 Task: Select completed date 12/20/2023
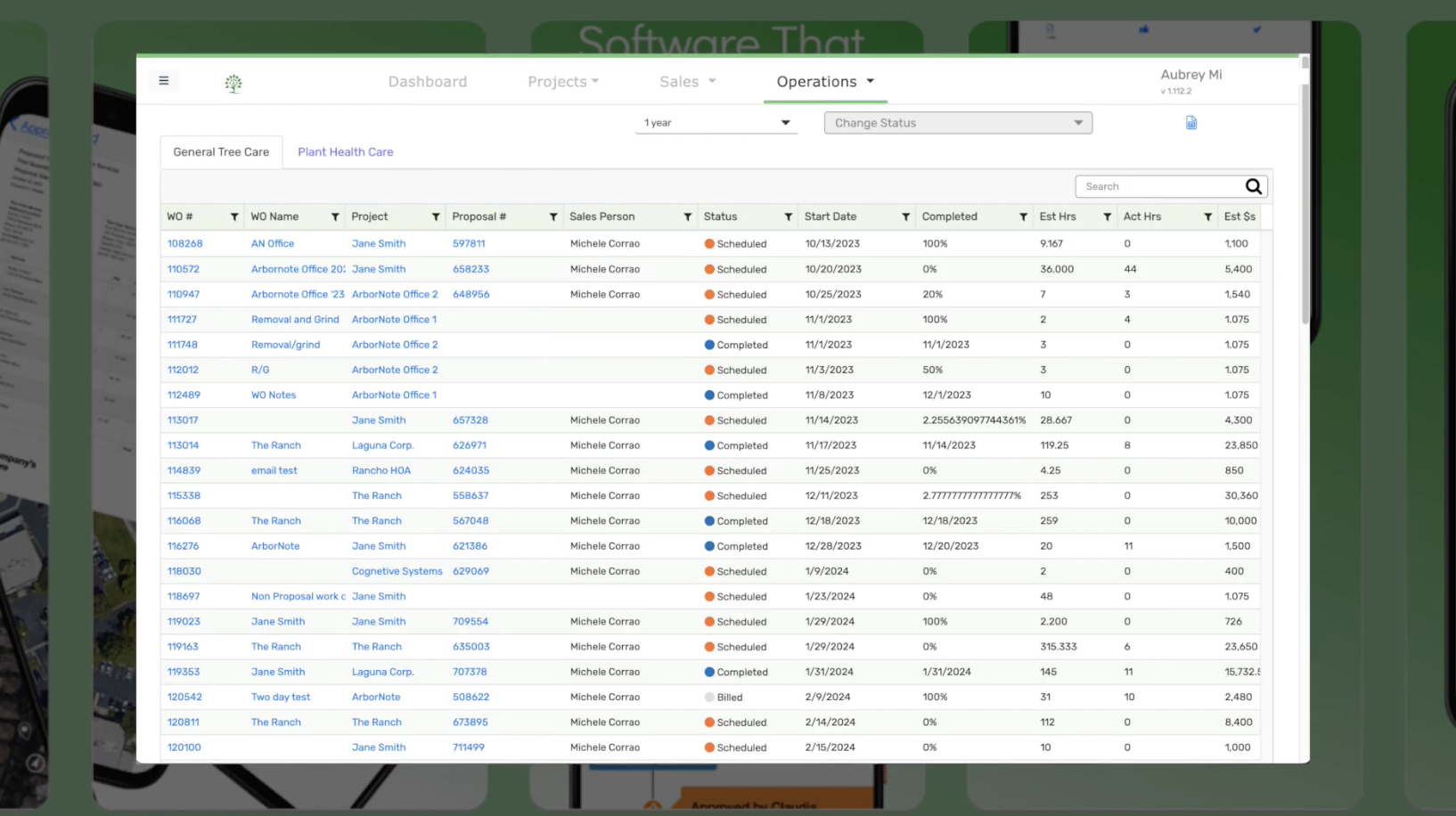[951, 546]
